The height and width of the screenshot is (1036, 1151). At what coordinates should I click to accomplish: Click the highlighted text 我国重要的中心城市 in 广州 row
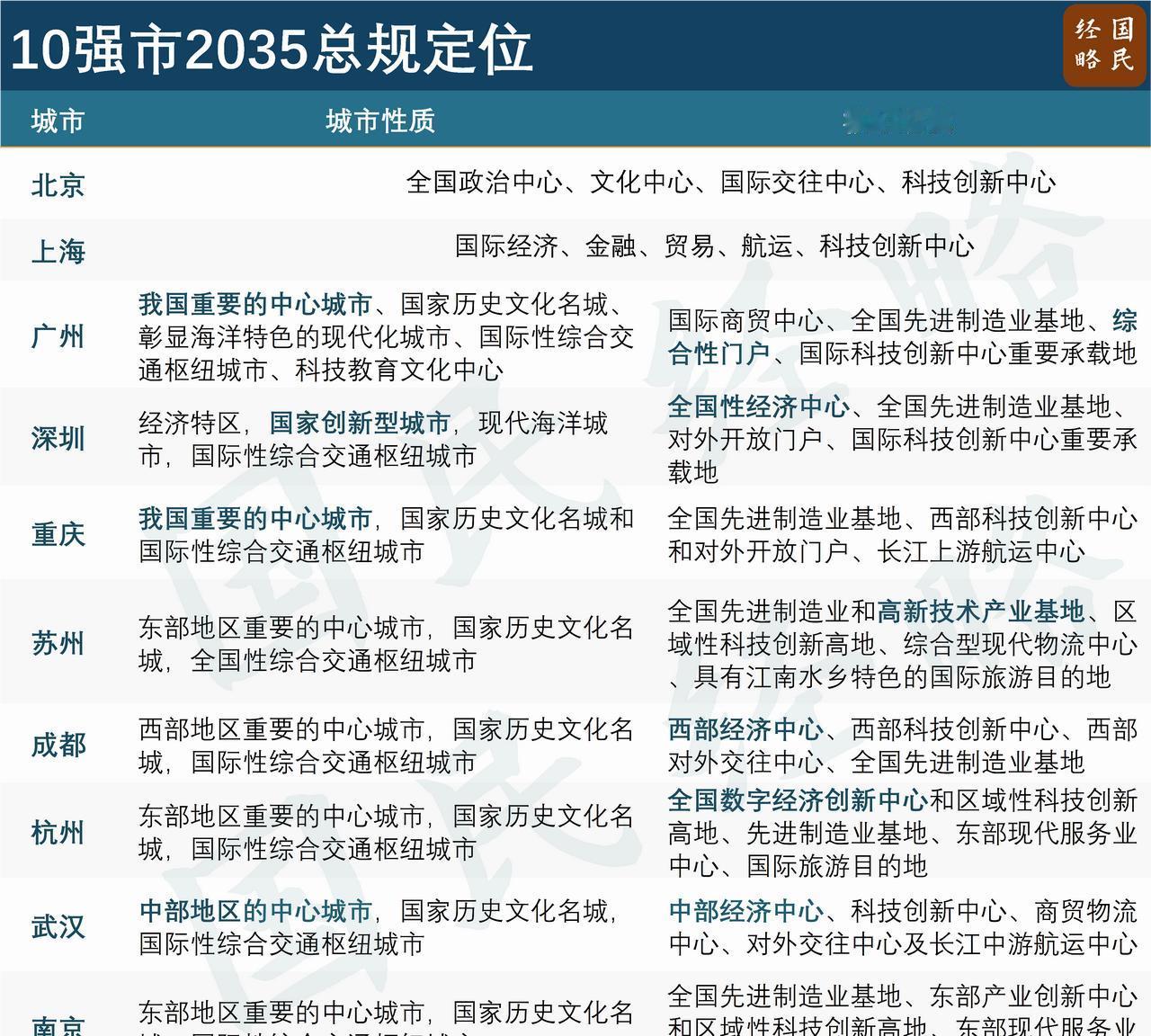256,305
